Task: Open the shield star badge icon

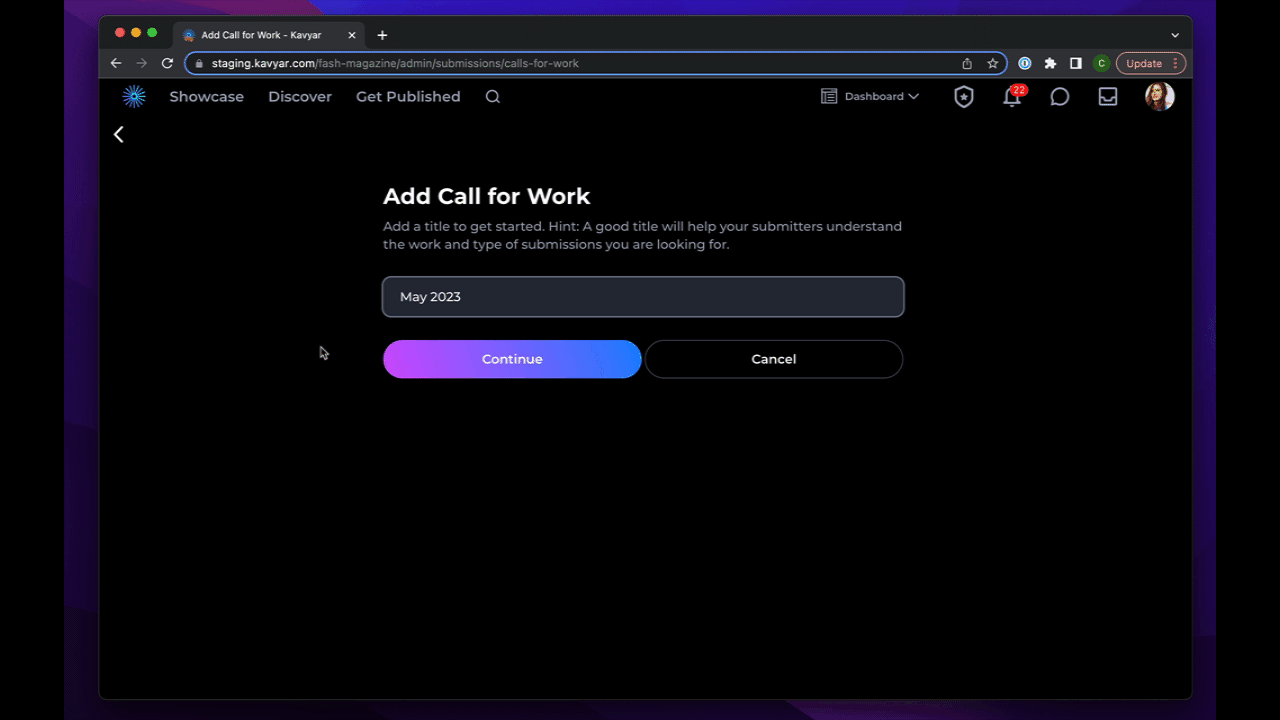Action: point(964,96)
